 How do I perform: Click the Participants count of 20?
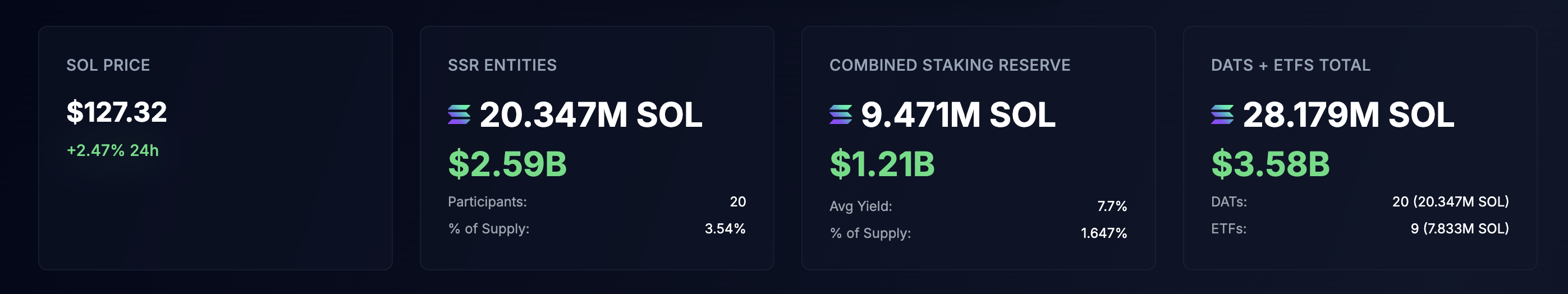click(x=738, y=201)
